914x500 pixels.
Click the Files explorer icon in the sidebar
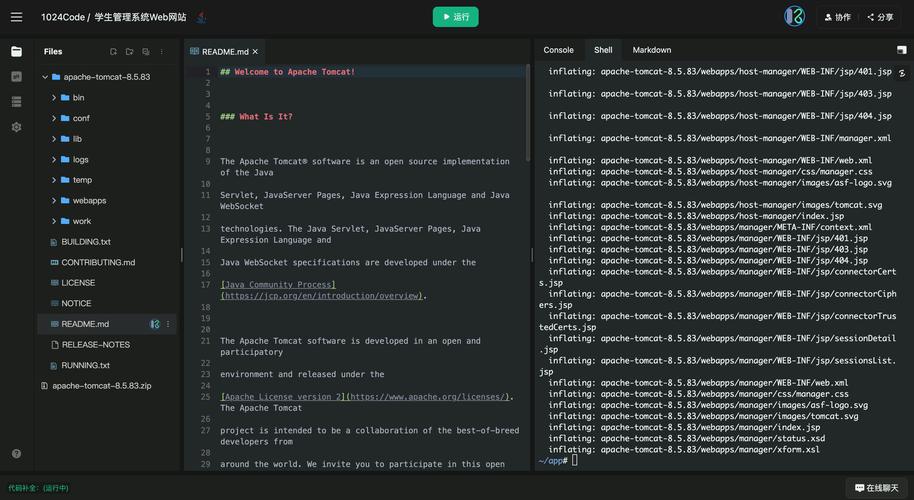(x=16, y=51)
